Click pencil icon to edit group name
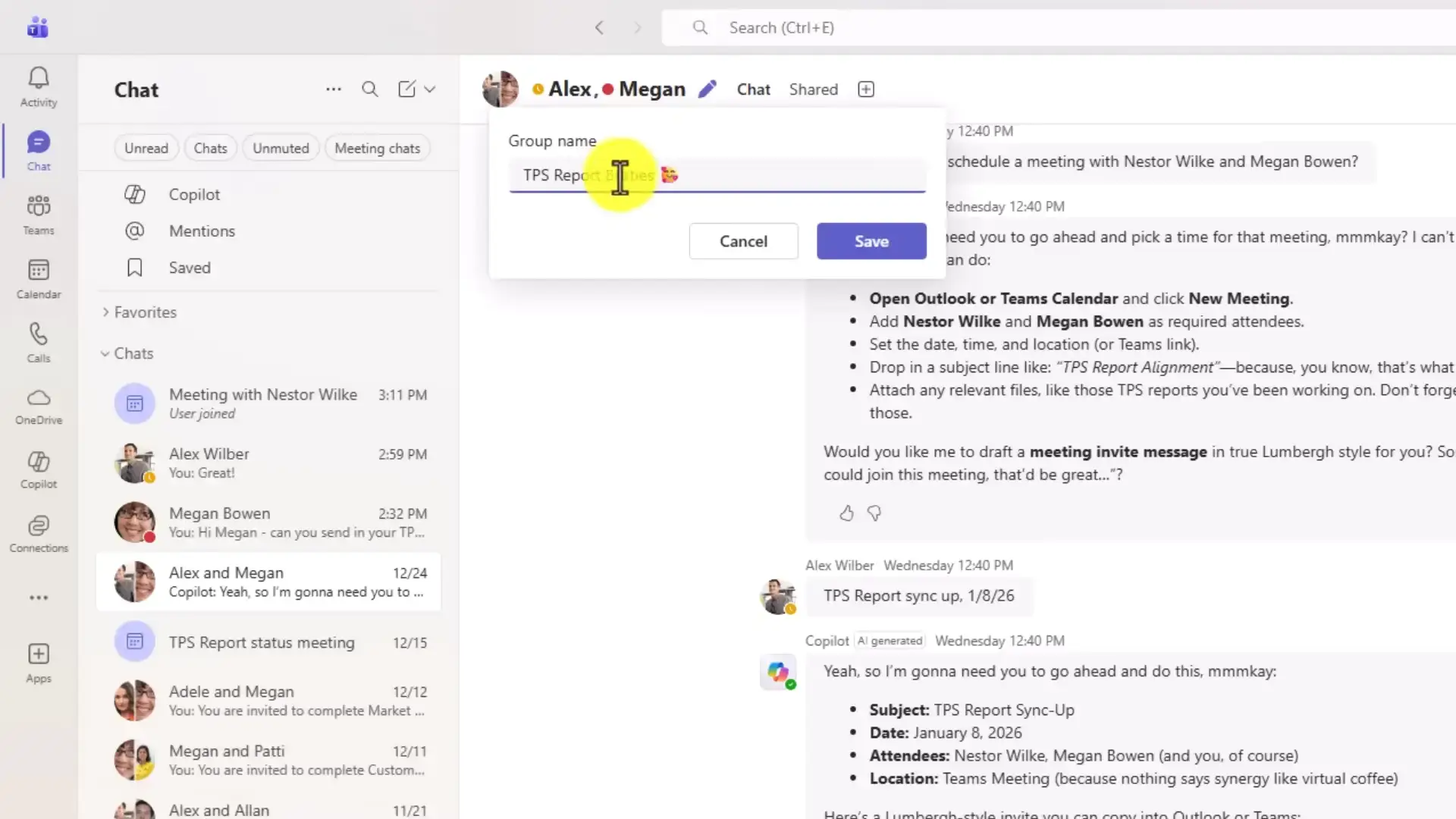 (x=708, y=89)
